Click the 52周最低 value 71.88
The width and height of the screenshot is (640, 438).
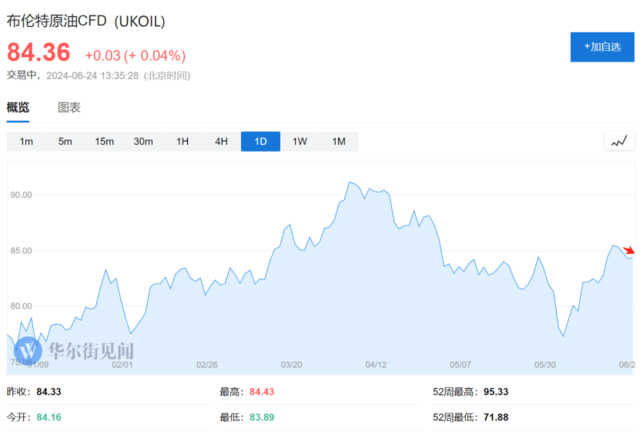(x=496, y=417)
